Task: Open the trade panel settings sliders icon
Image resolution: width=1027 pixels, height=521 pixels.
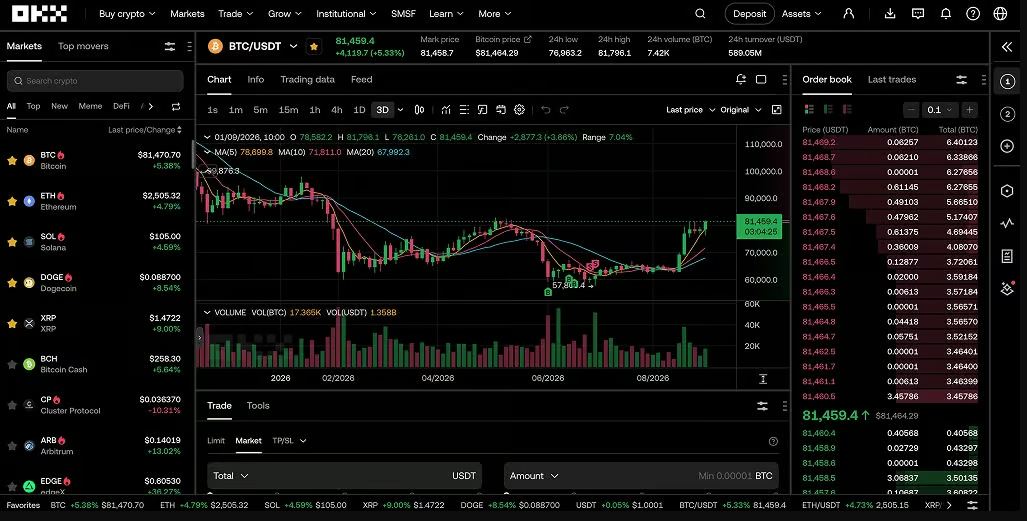Action: pyautogui.click(x=762, y=406)
